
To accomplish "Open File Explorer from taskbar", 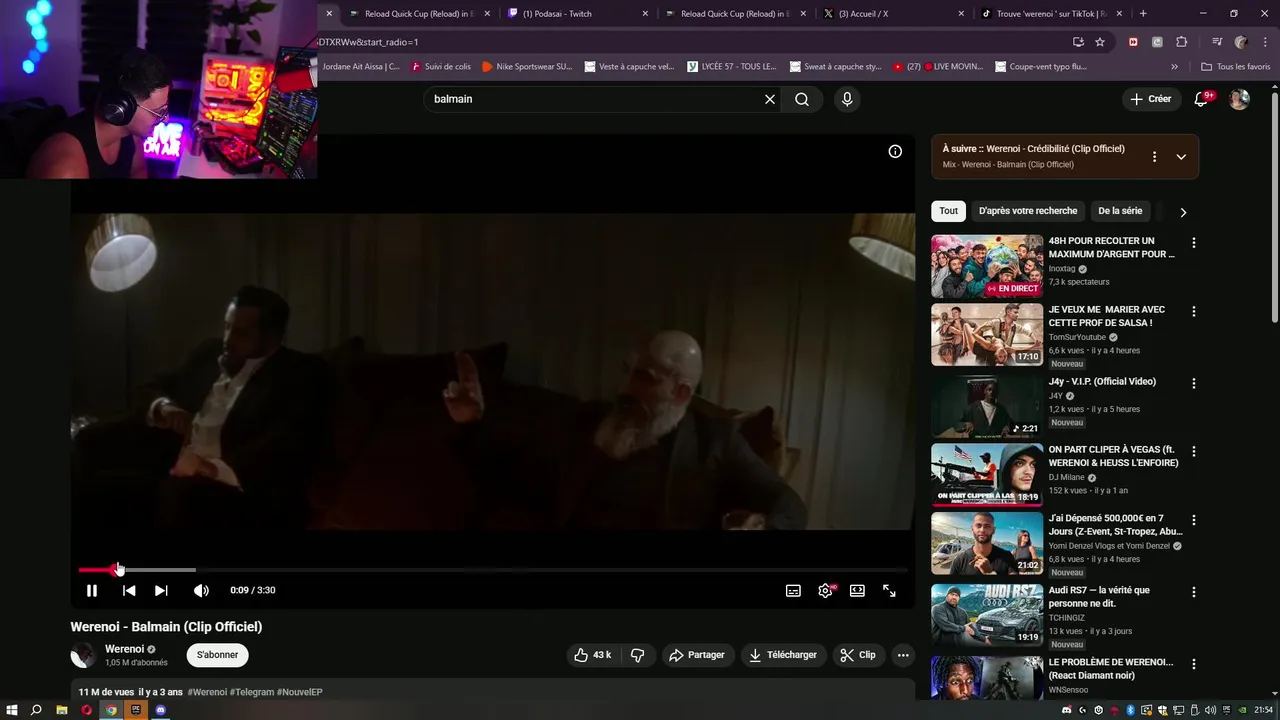I will (x=61, y=710).
